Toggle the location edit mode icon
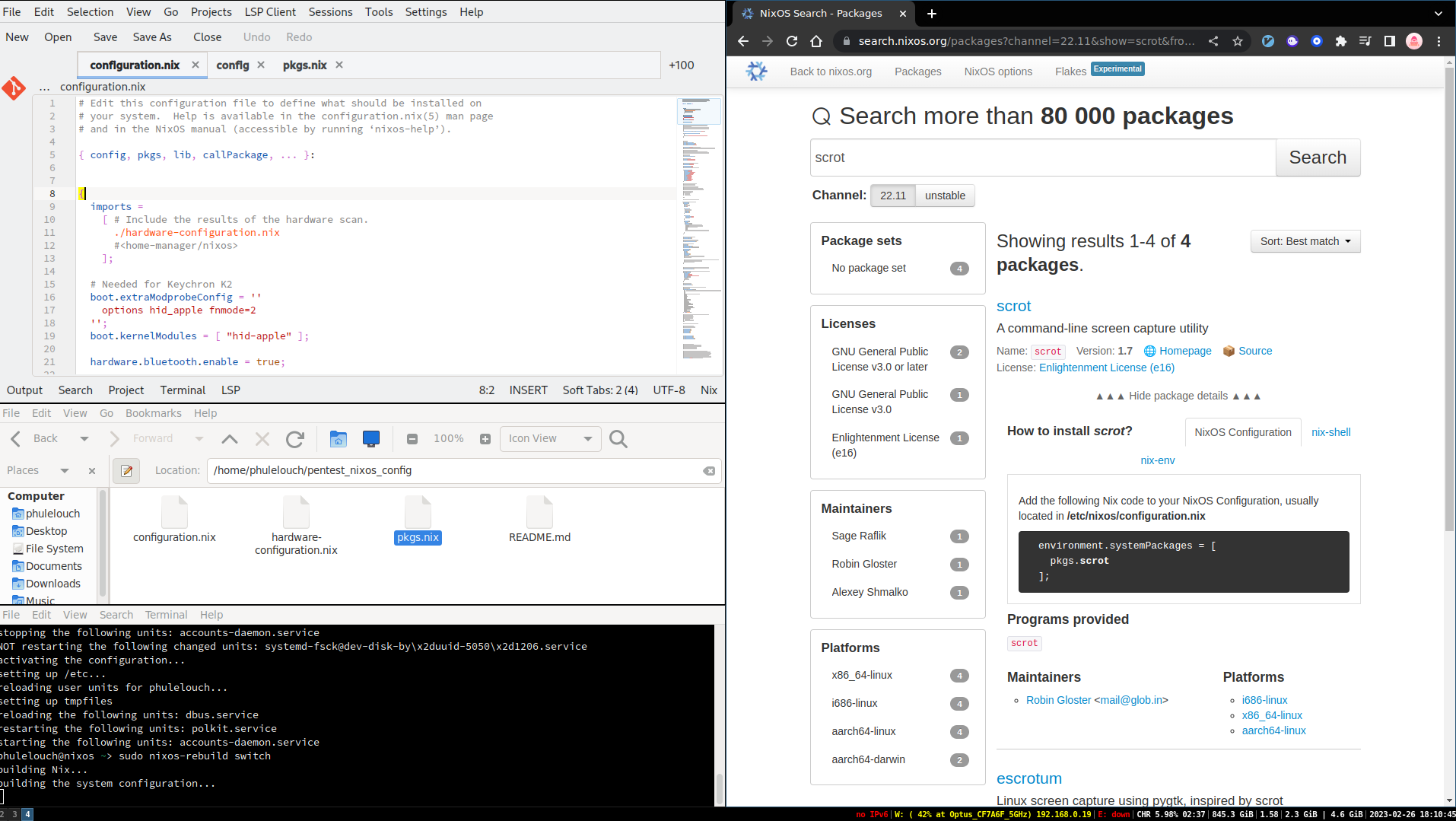1456x821 pixels. (x=127, y=470)
